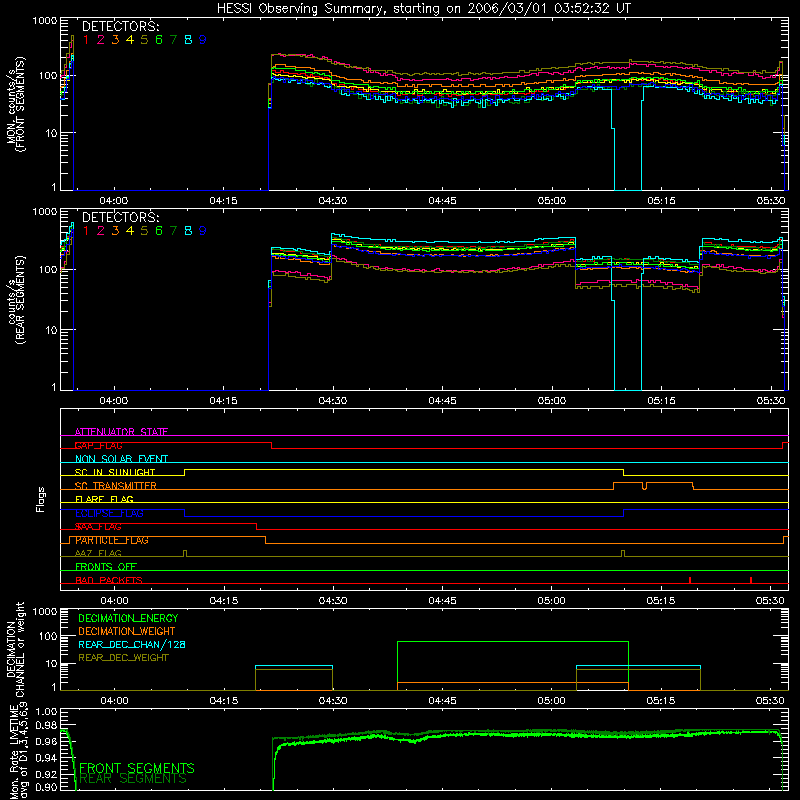
Task: Click the BAD_PACKETS flag label
Action: (x=109, y=580)
